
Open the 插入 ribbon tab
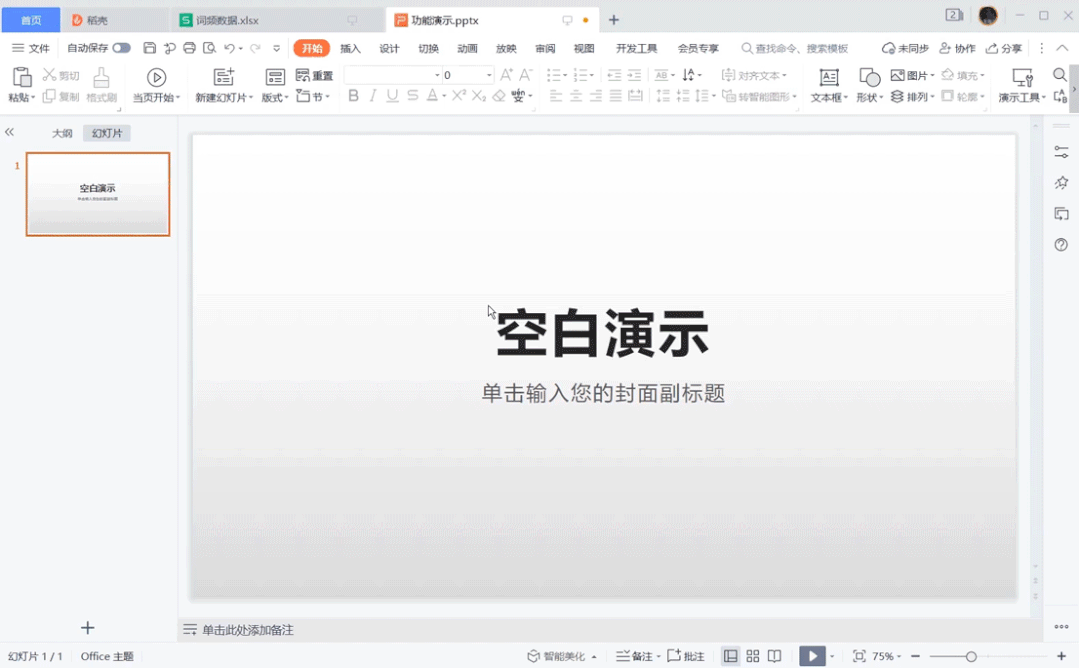350,48
